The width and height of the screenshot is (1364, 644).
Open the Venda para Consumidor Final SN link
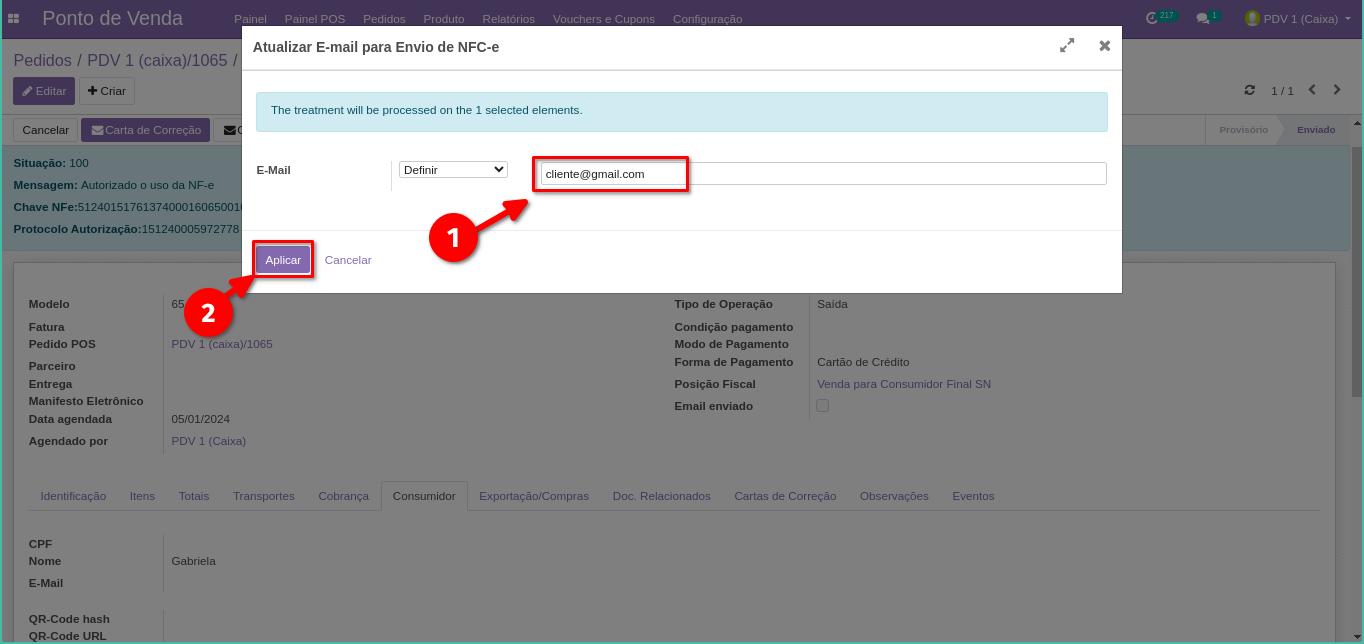coord(903,384)
